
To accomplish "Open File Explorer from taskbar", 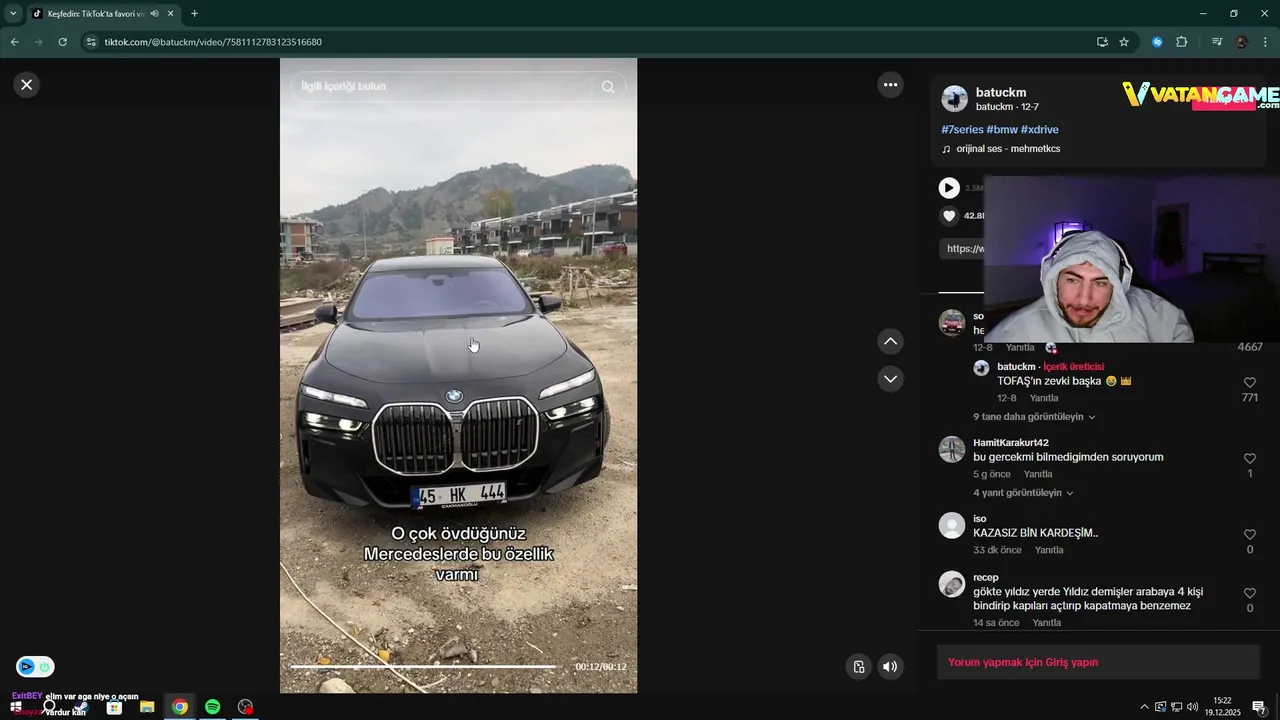I will (147, 707).
